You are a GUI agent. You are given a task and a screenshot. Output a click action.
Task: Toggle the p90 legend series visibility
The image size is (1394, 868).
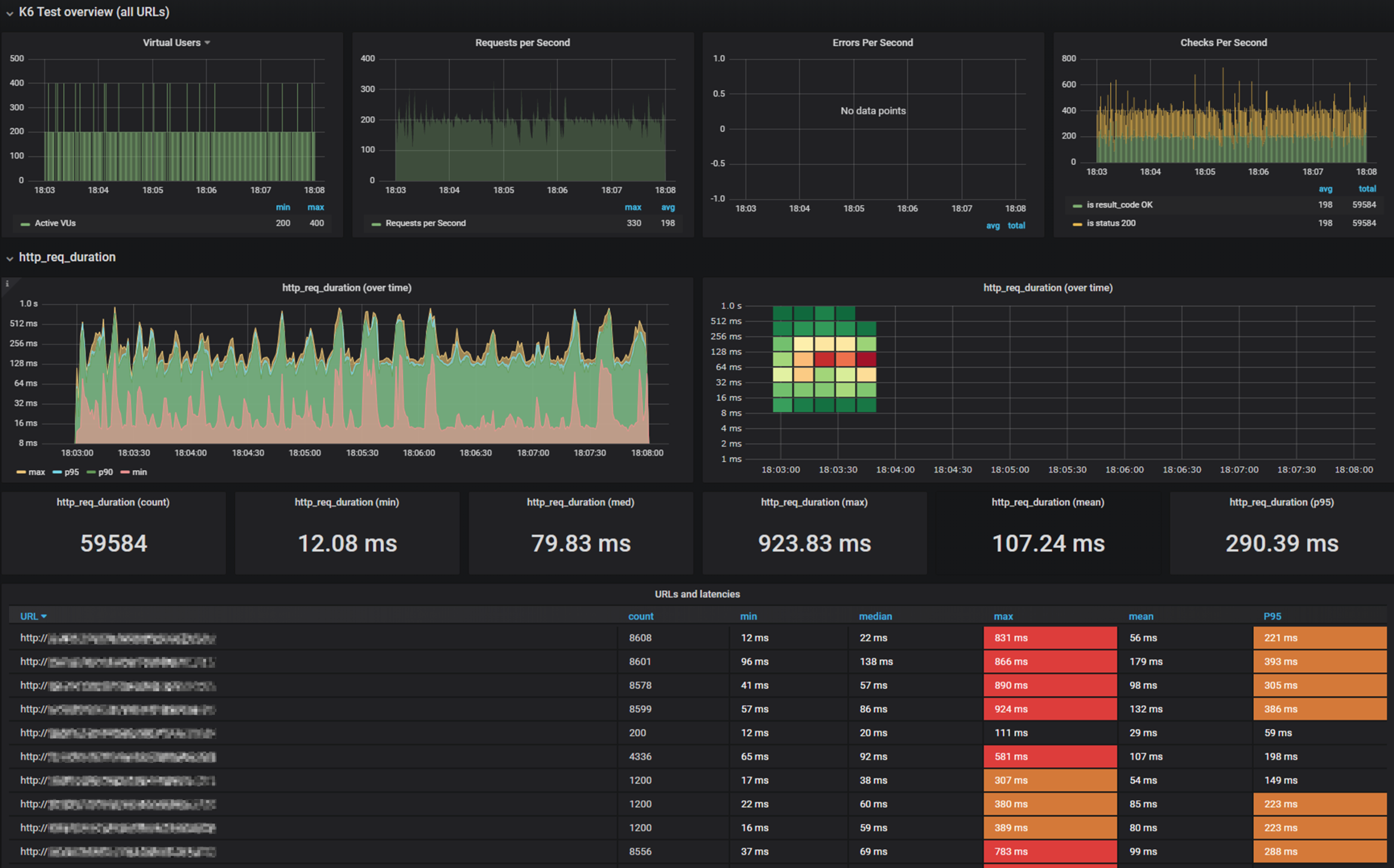tap(105, 472)
